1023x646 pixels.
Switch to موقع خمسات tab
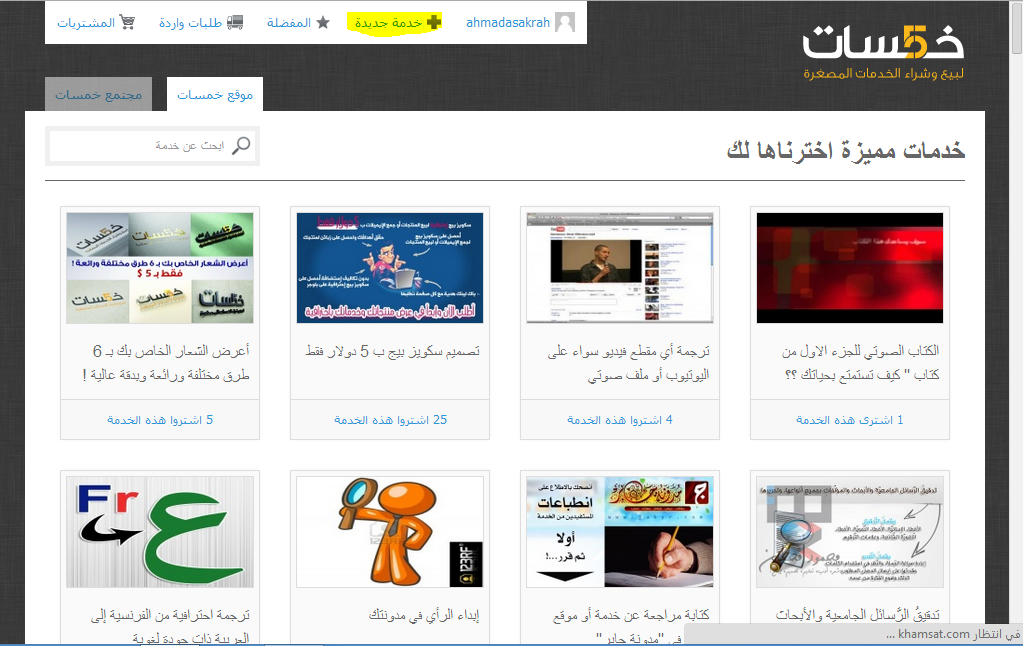(215, 94)
